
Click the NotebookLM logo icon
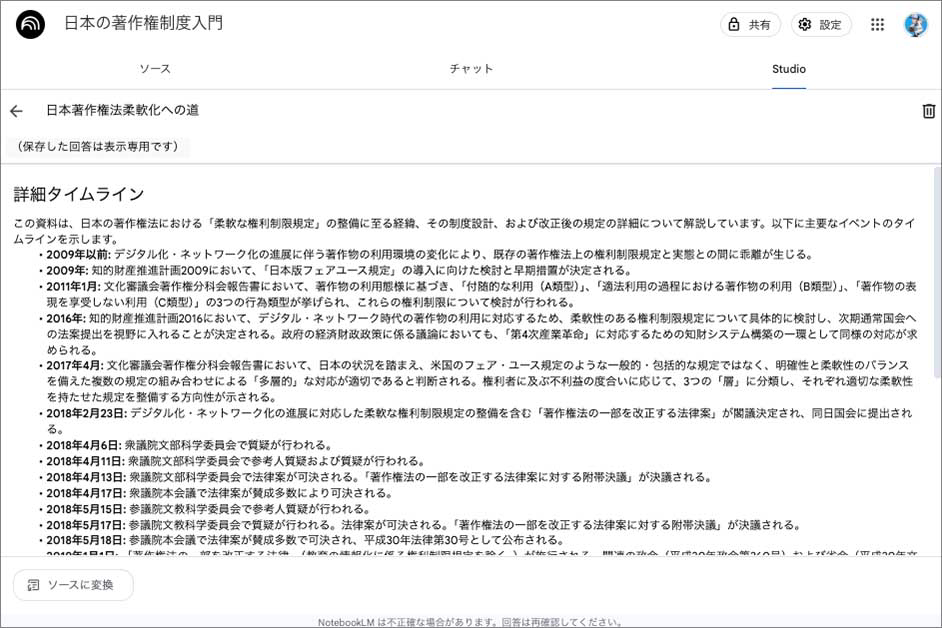(x=30, y=25)
